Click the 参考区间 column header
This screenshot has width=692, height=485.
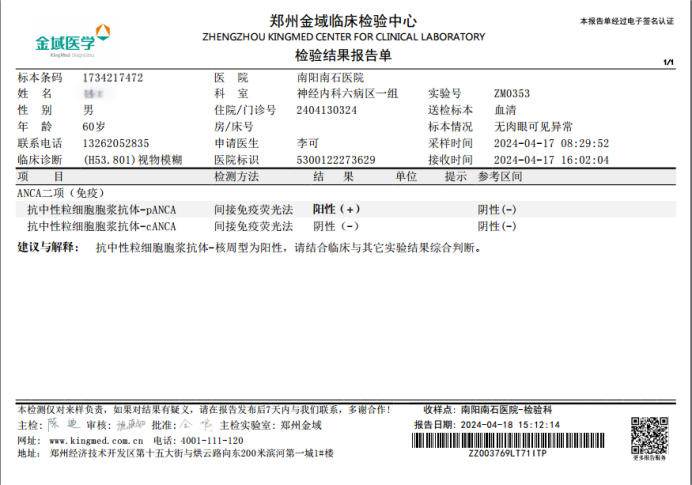click(x=500, y=177)
